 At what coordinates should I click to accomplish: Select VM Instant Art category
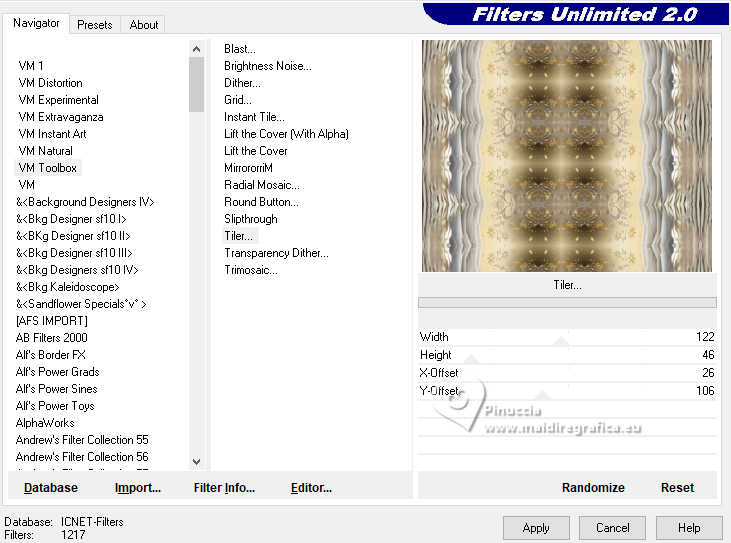(52, 134)
